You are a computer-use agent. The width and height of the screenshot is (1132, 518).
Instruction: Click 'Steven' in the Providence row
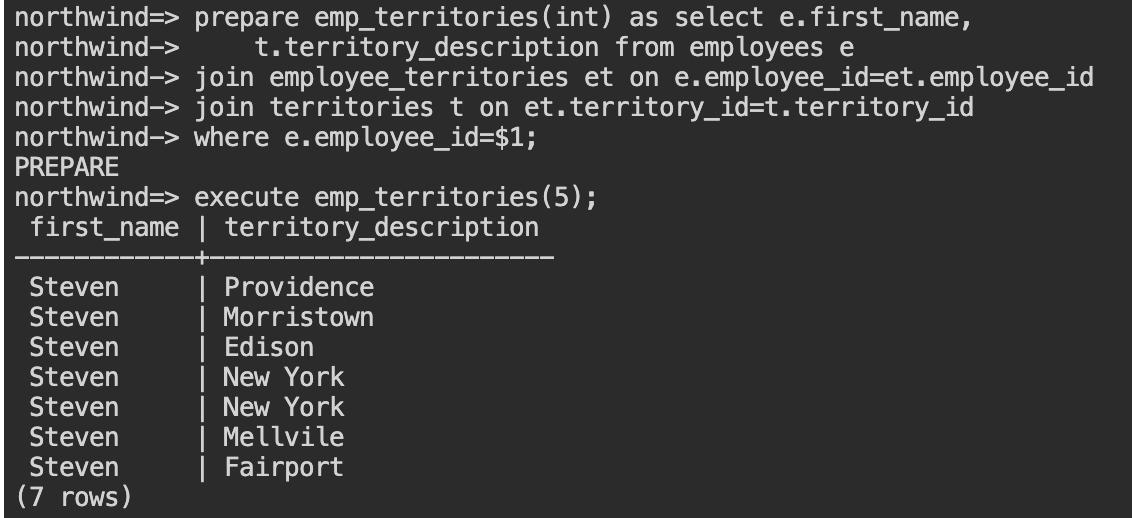tap(74, 287)
